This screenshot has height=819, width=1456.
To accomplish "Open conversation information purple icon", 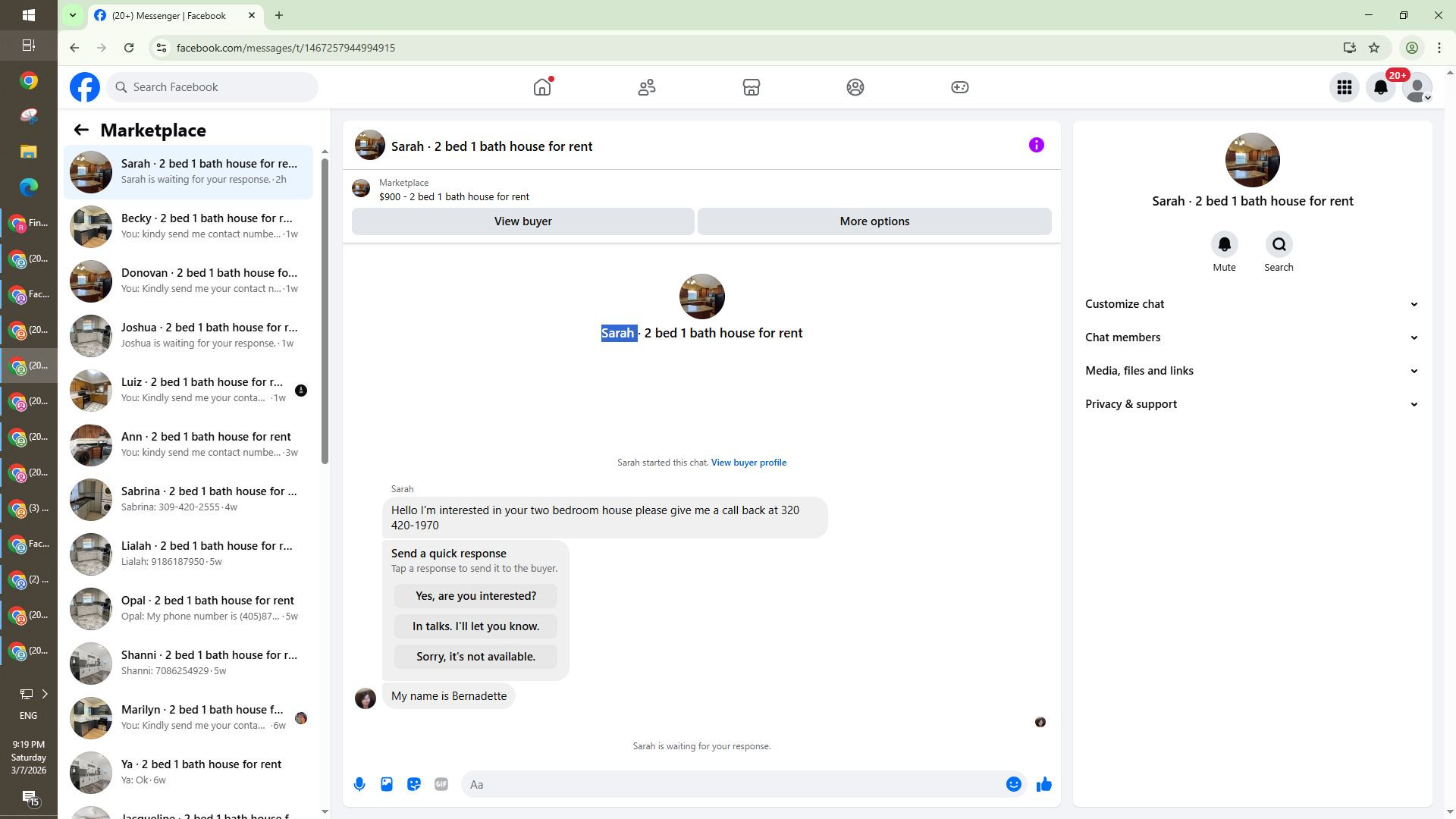I will click(x=1037, y=145).
